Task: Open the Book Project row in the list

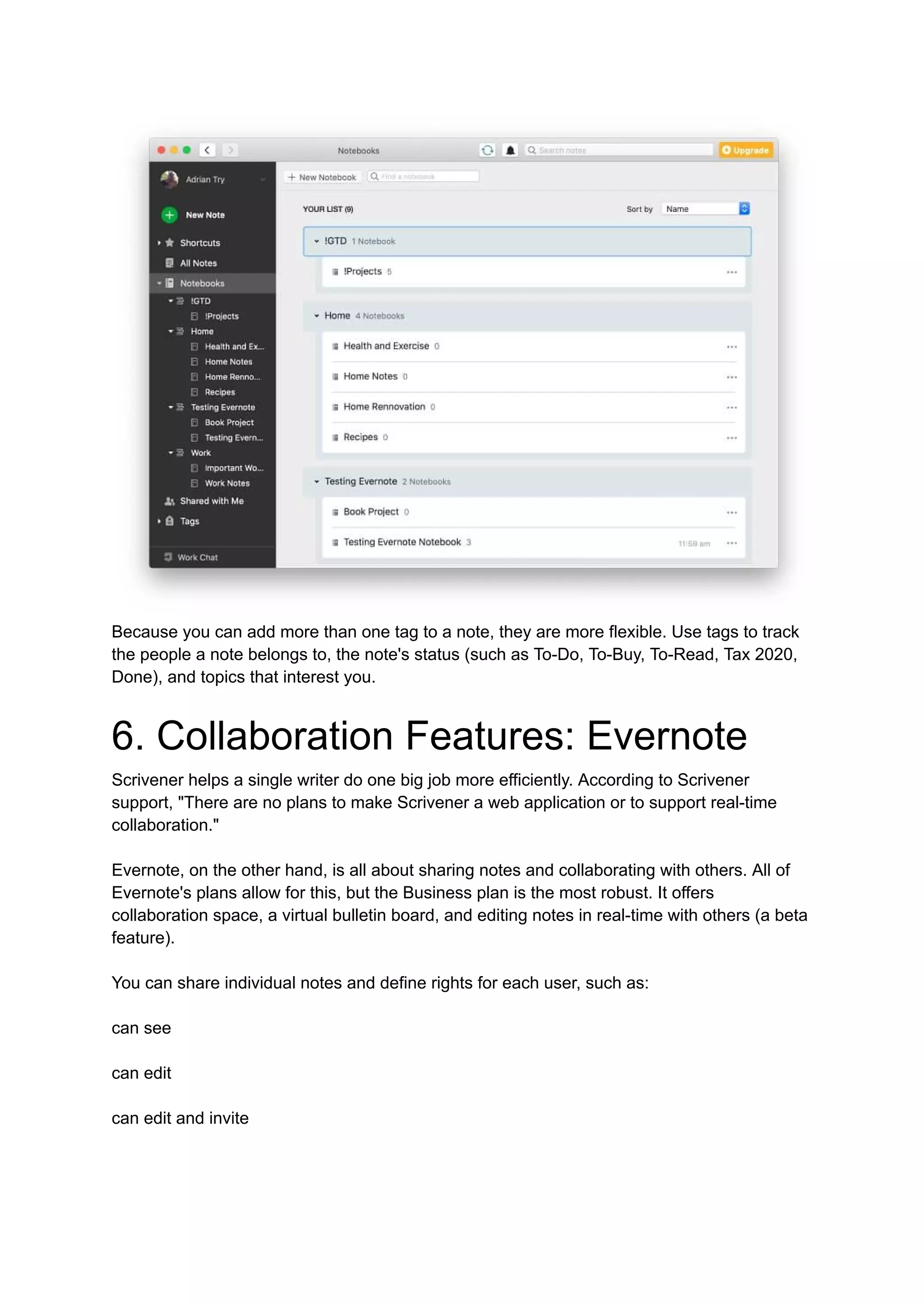Action: click(x=534, y=512)
